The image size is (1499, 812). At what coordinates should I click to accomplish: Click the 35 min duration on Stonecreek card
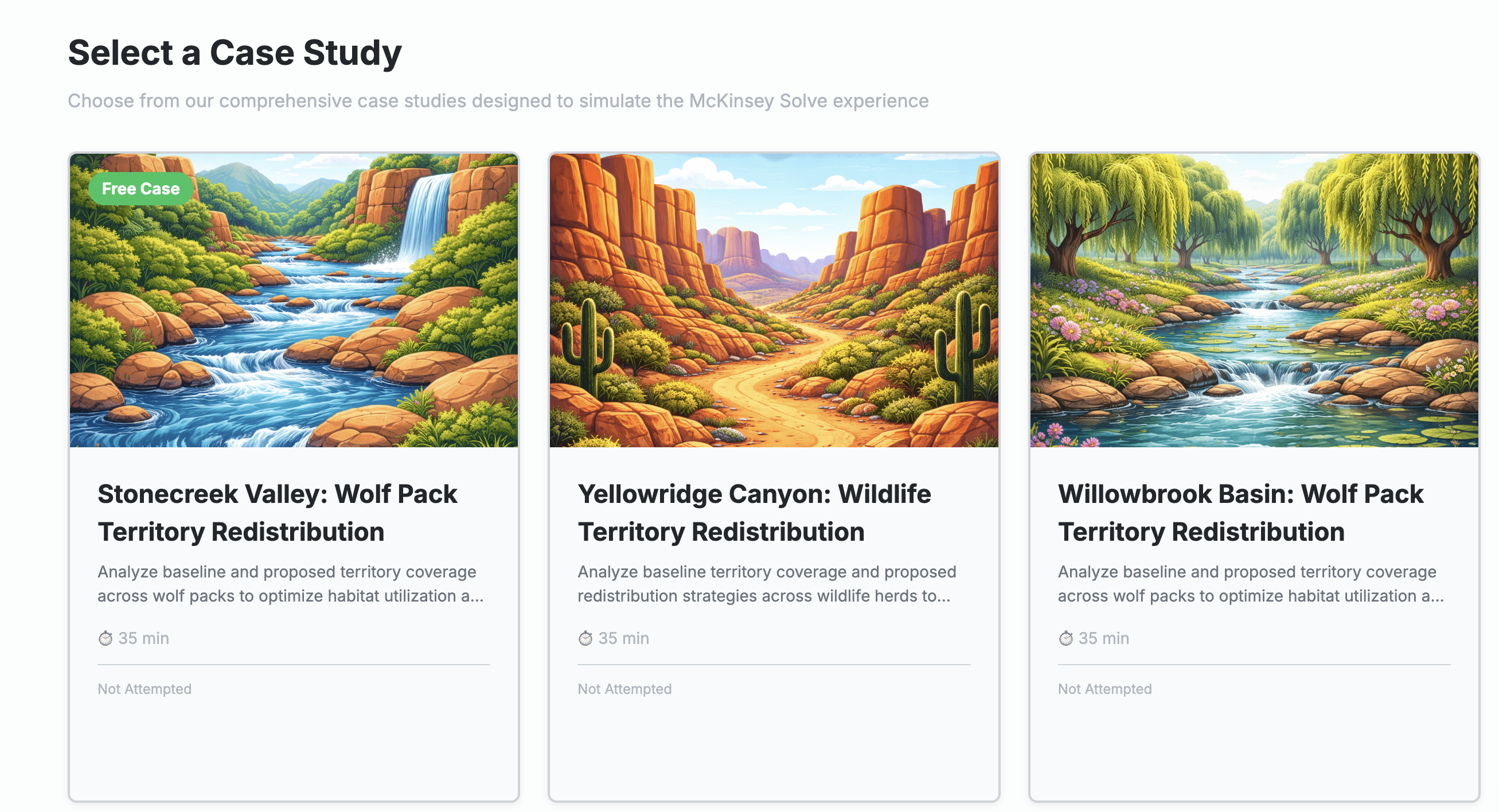click(144, 639)
